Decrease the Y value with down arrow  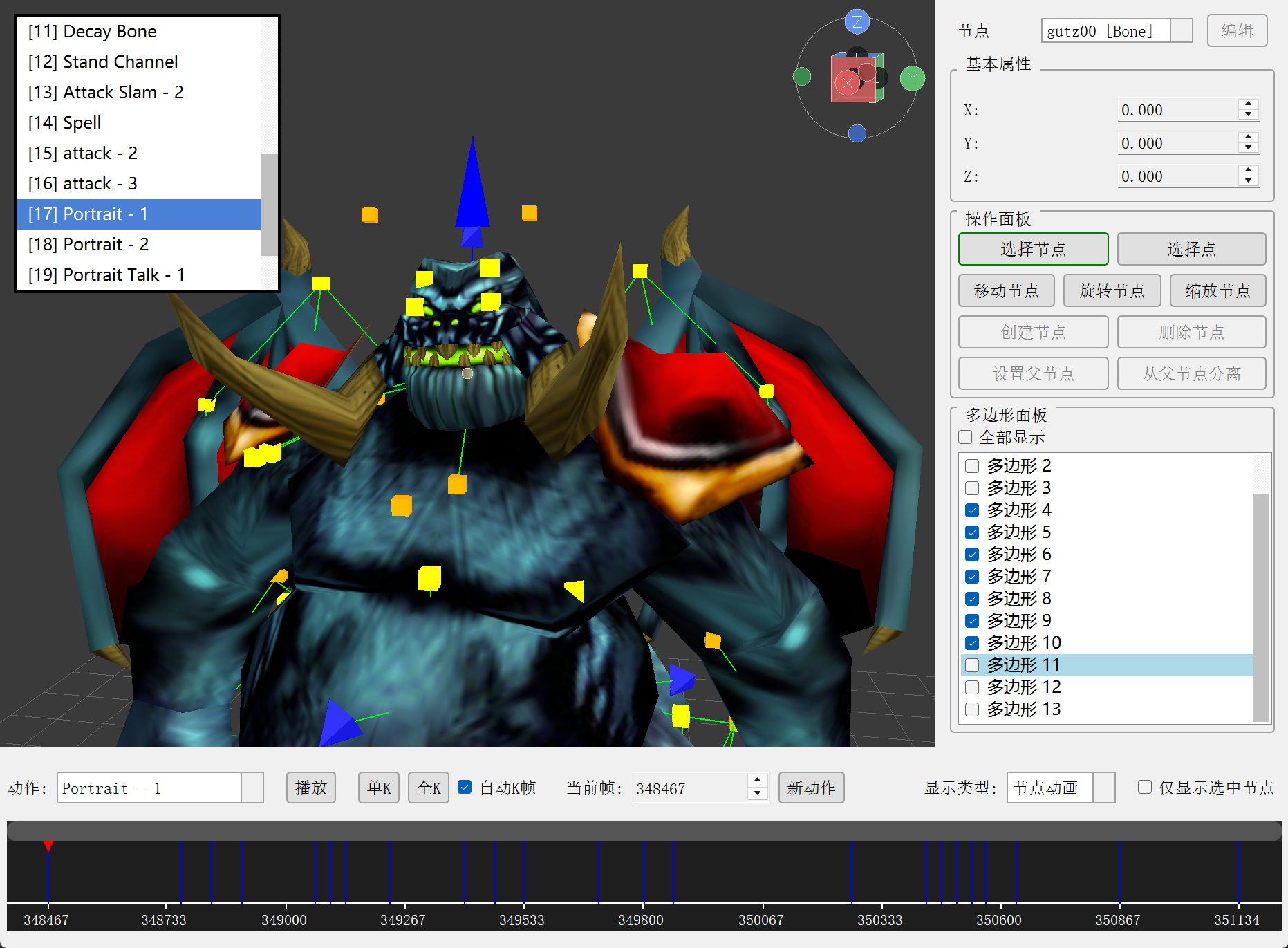(1249, 148)
